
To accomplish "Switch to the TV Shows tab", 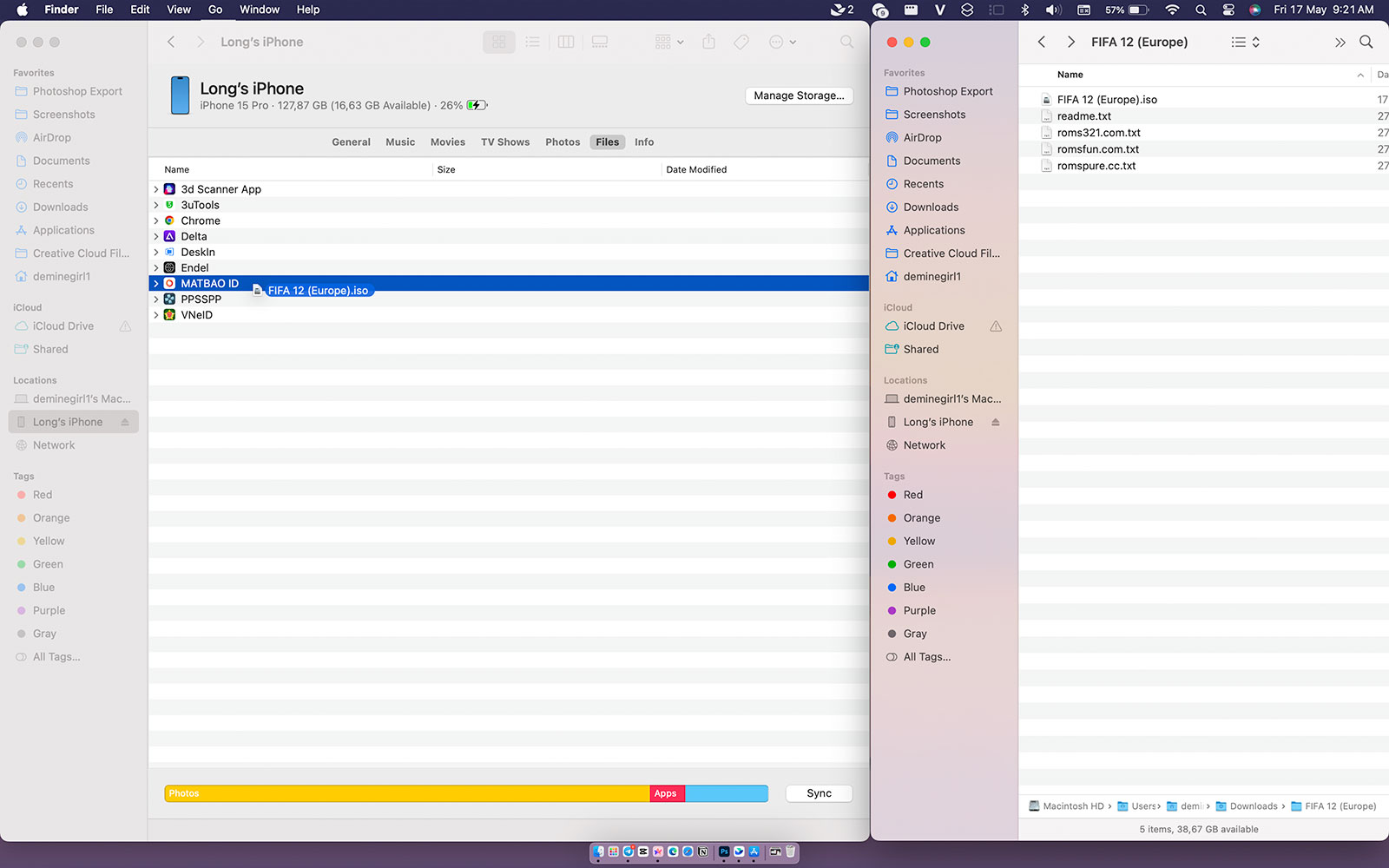I will (x=505, y=142).
